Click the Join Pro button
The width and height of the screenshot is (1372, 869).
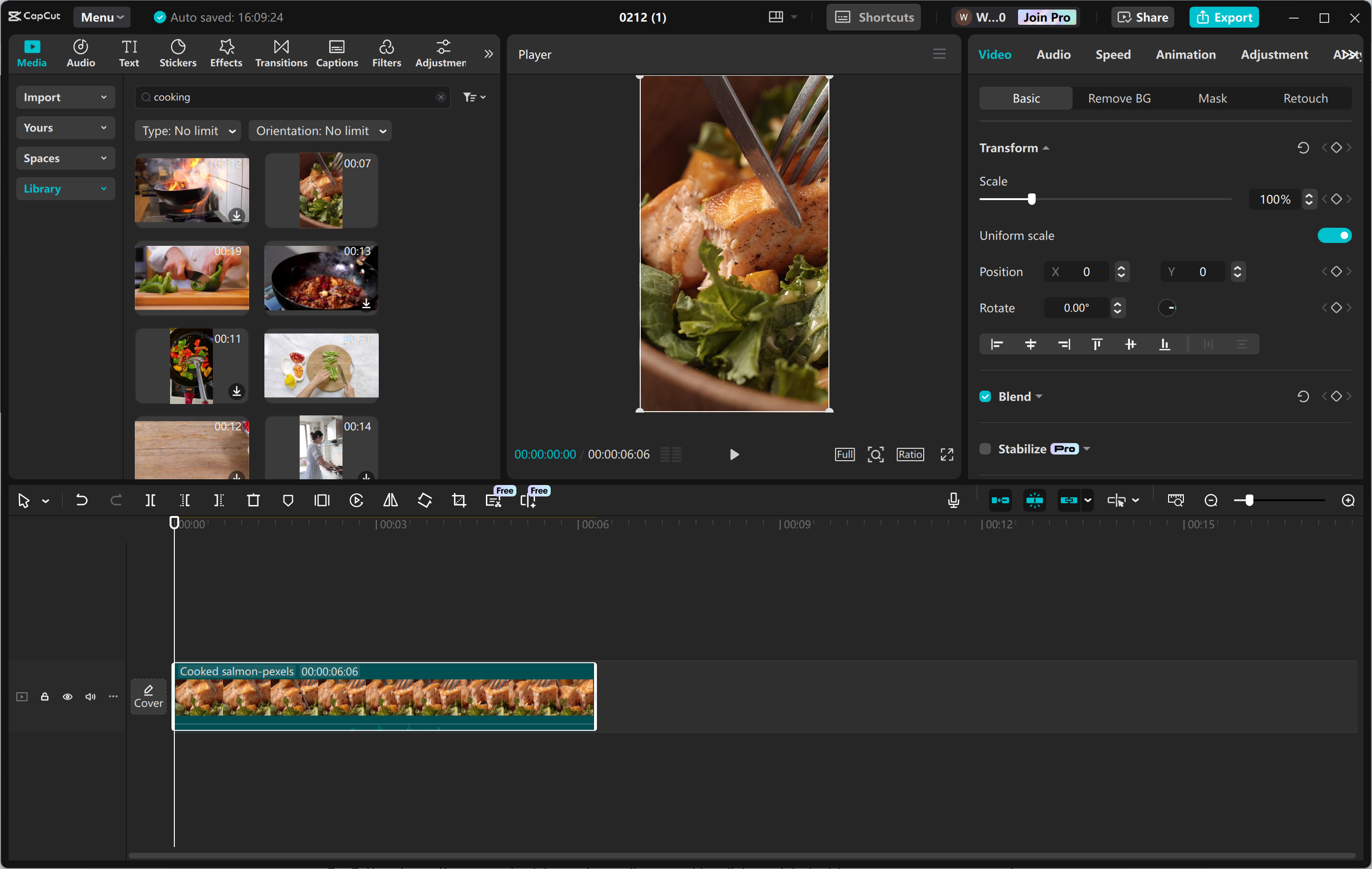click(1047, 17)
